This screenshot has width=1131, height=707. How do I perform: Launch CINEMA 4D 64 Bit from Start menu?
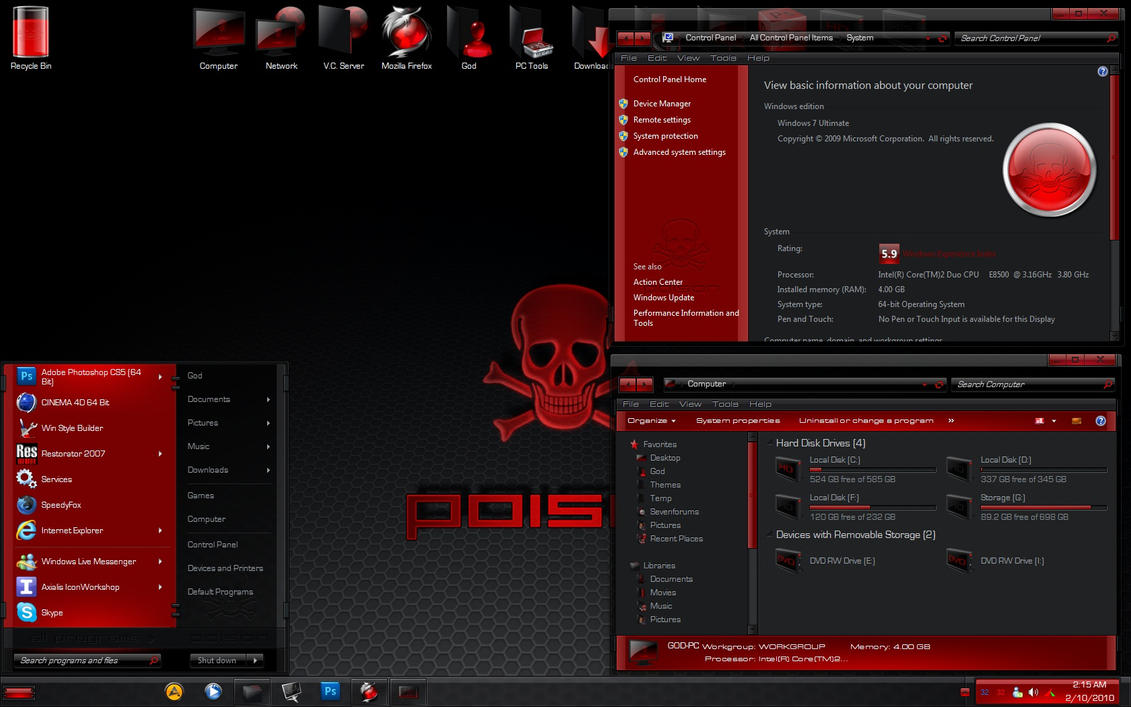[90, 403]
